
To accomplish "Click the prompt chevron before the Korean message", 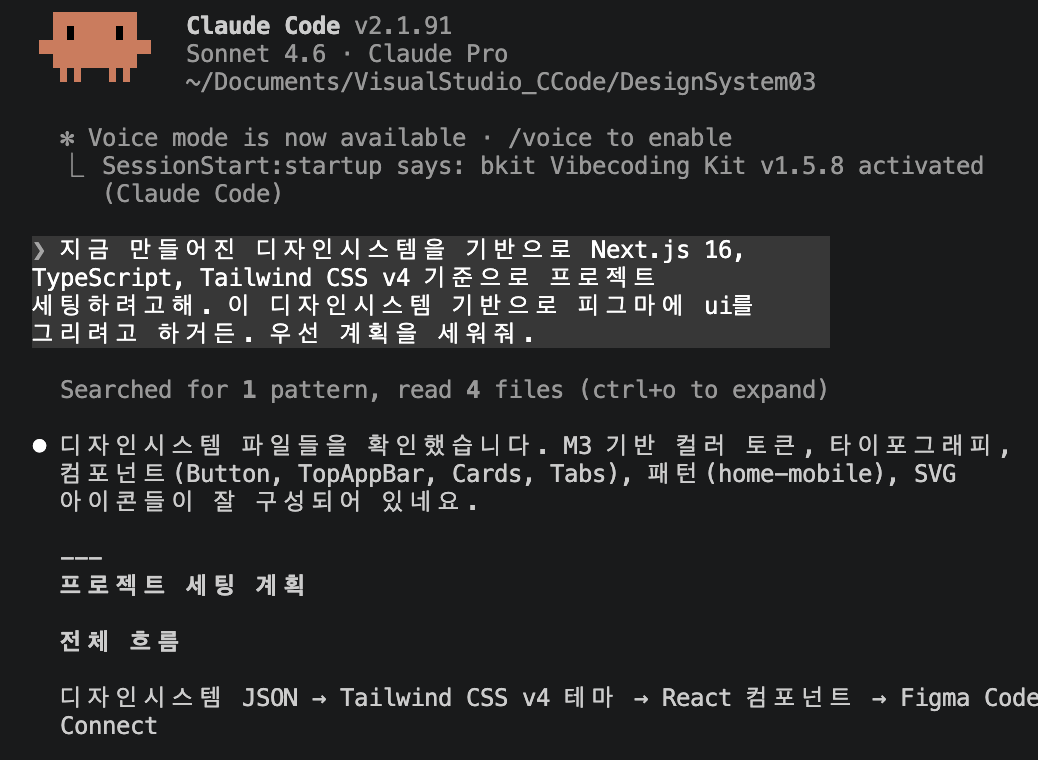I will (x=40, y=250).
